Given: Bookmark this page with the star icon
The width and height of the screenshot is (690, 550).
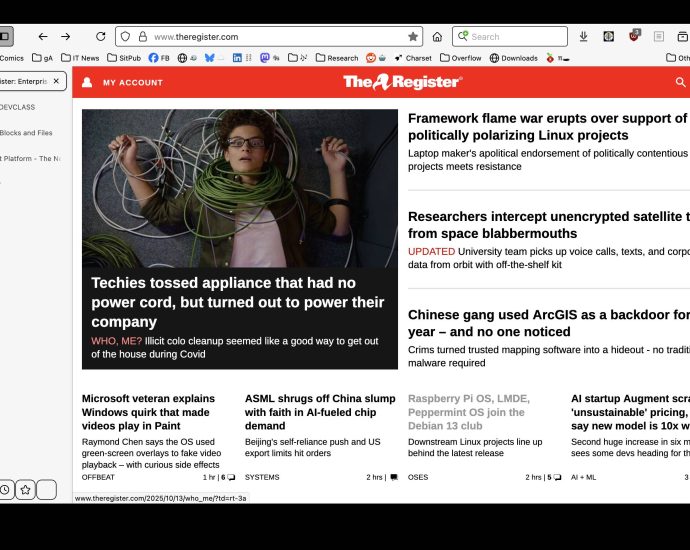Looking at the screenshot, I should pos(413,36).
